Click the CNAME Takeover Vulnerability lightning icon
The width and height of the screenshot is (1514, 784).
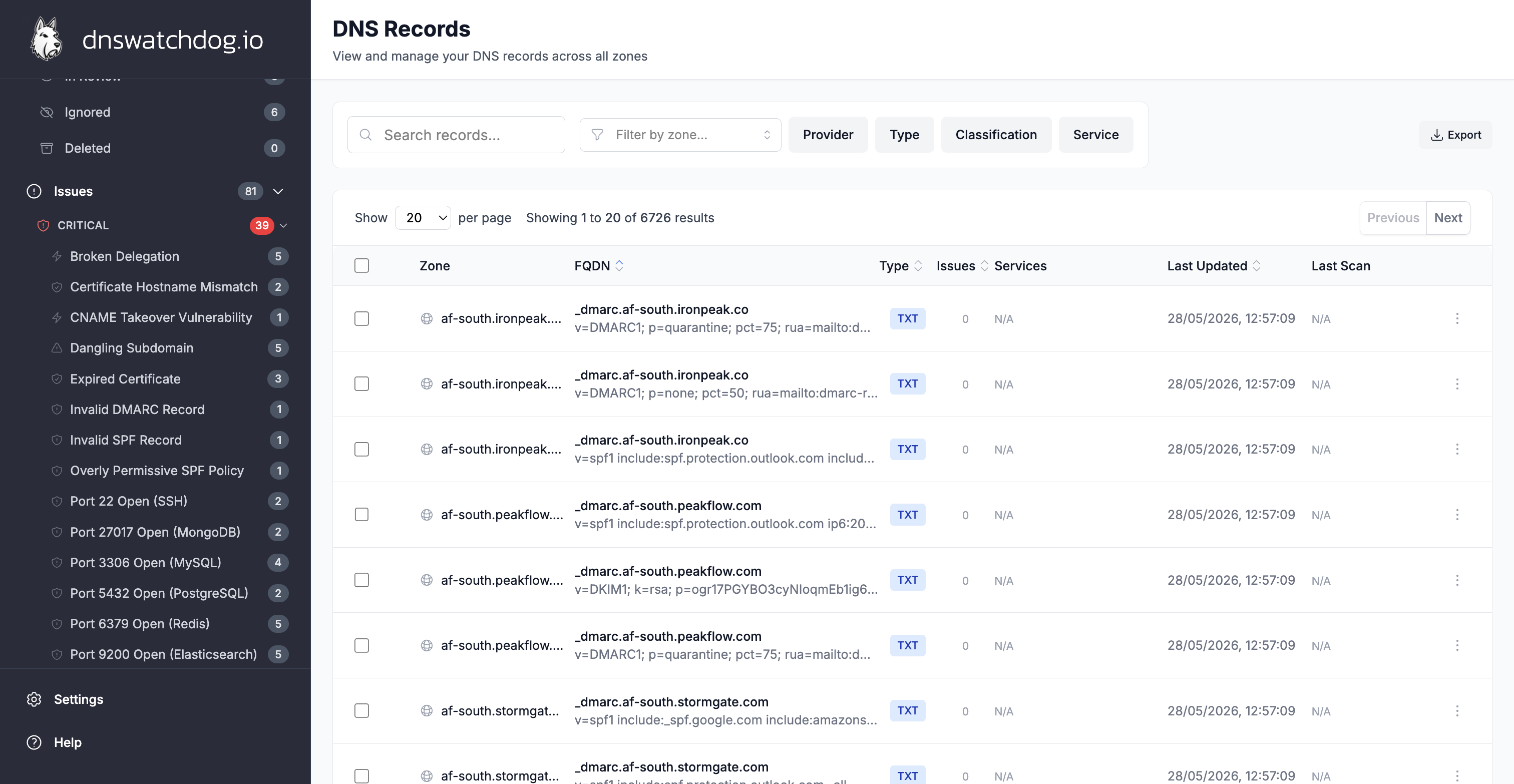(x=57, y=317)
